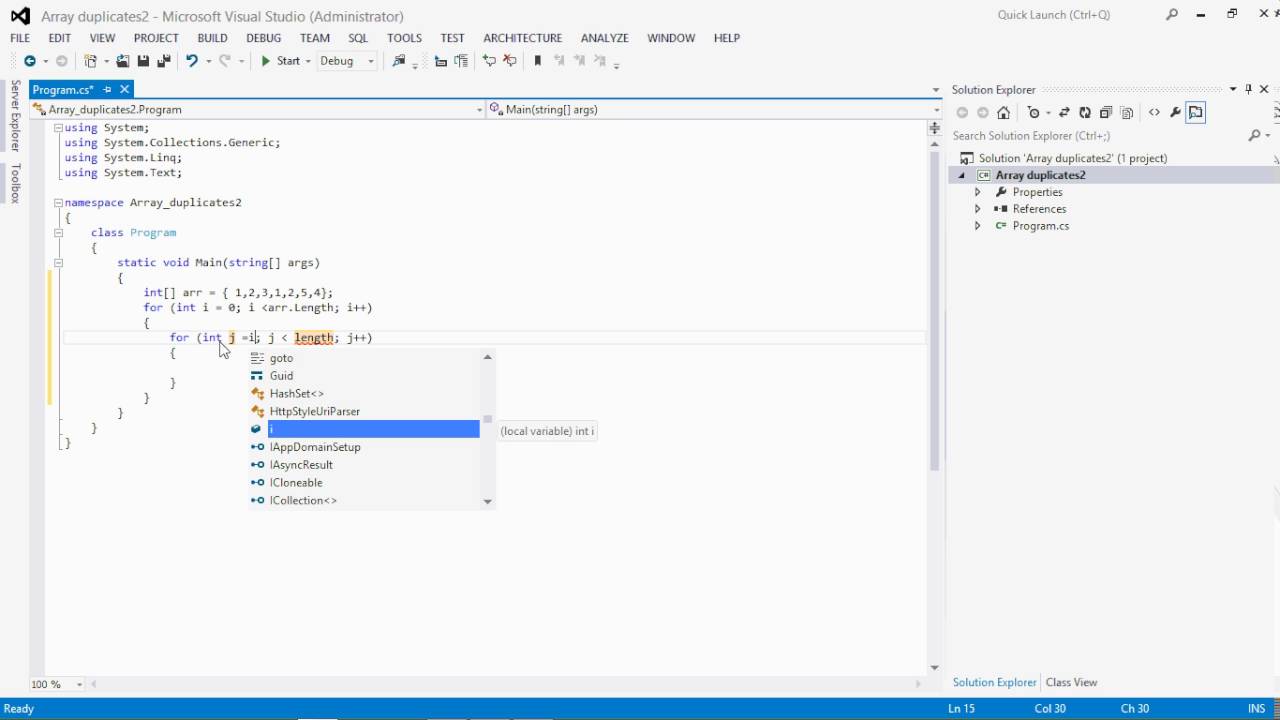Switch to the Solution Explorer bottom tab
The image size is (1280, 720).
[x=994, y=682]
